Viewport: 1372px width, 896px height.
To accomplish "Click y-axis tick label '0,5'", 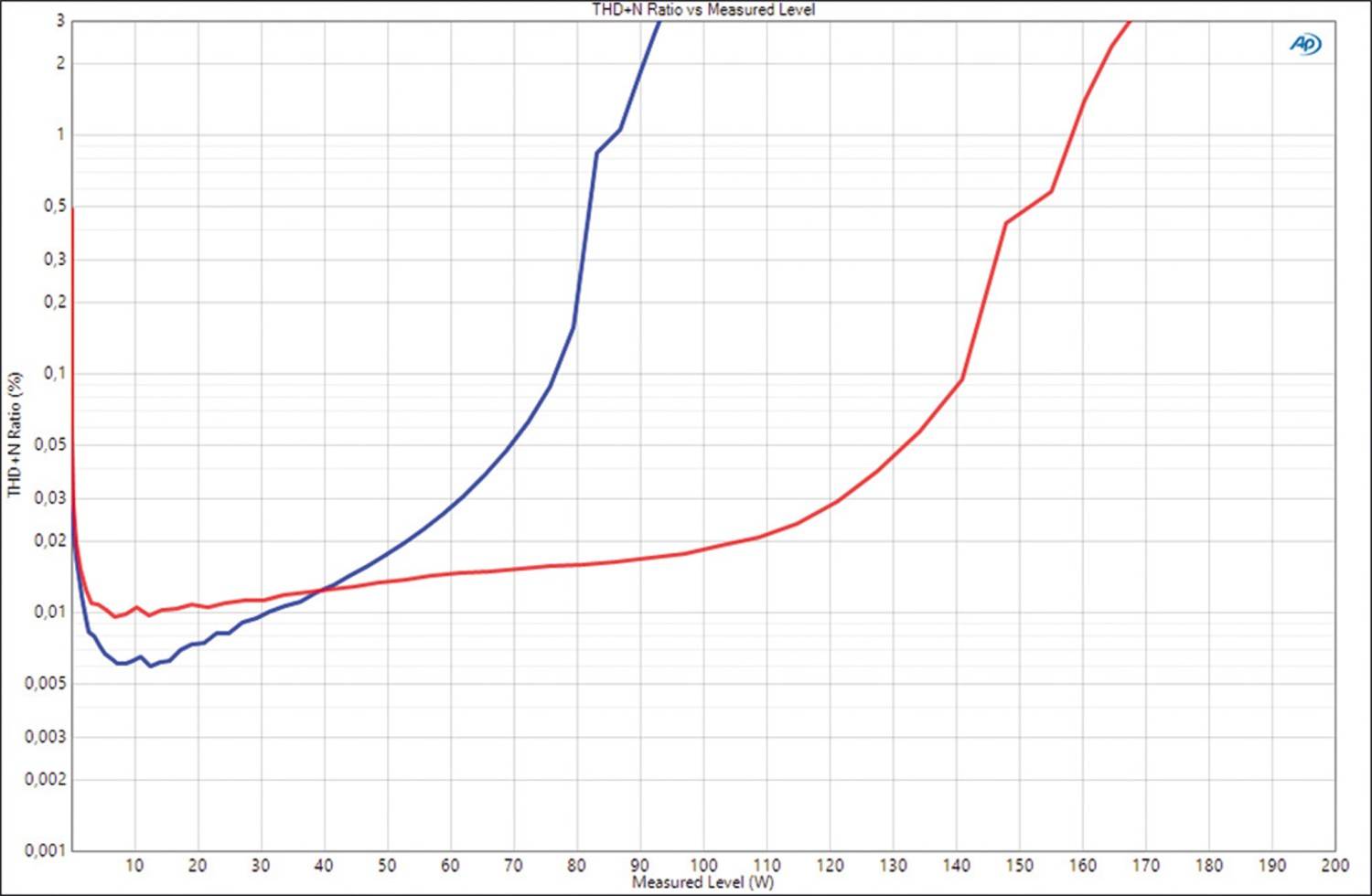I will [55, 207].
